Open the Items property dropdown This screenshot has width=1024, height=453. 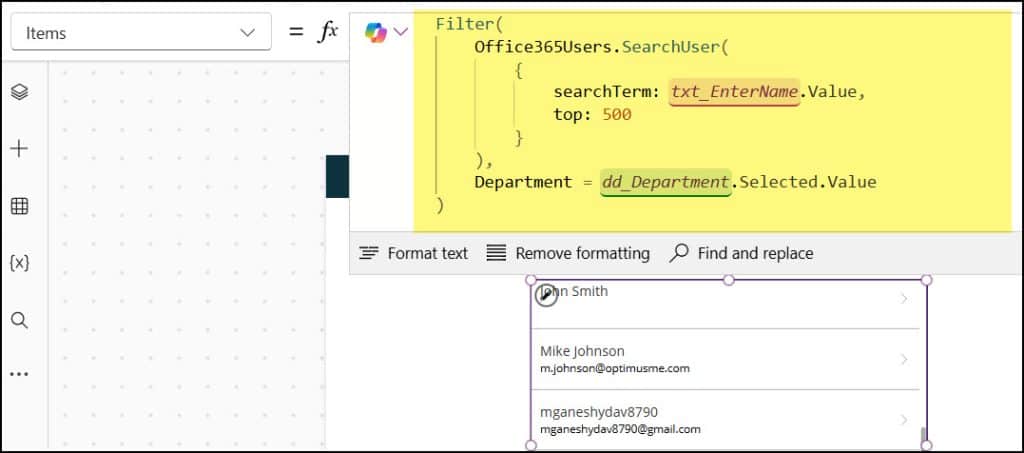pyautogui.click(x=141, y=33)
